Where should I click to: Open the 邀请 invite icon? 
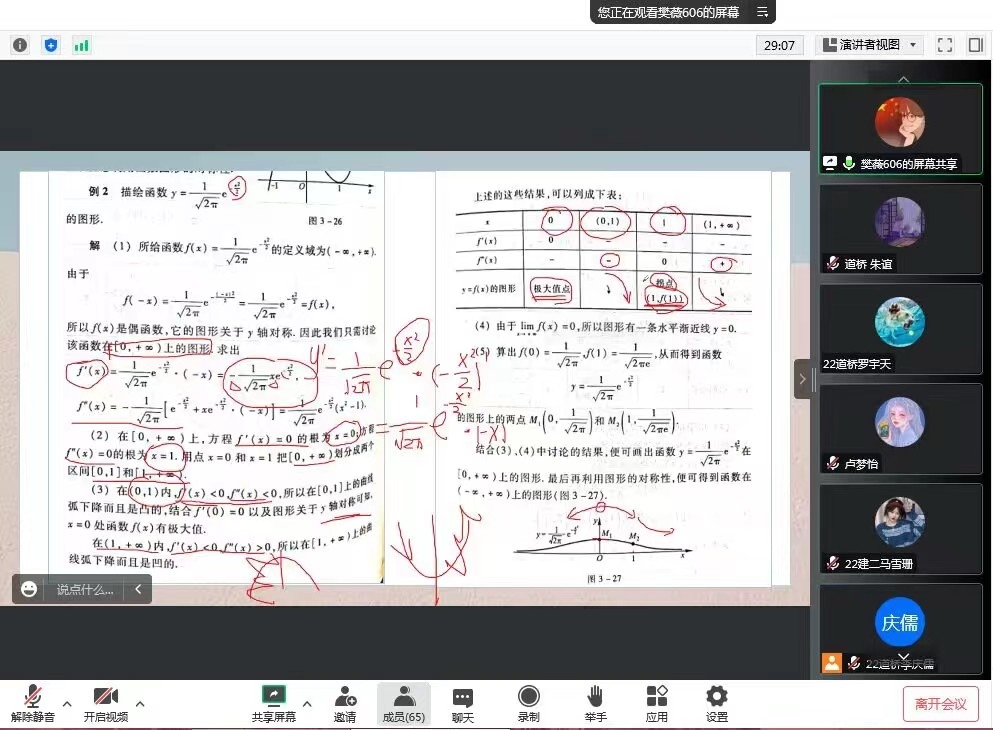(x=345, y=697)
